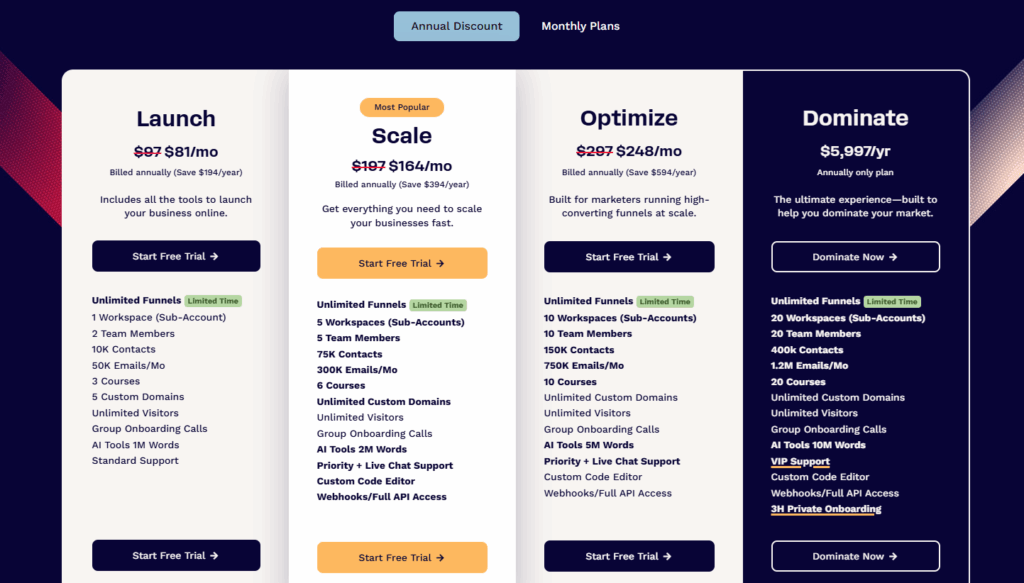Screen dimensions: 1024x583
Task: Start Free Trial for Optimize plan, top button
Action: click(x=629, y=257)
